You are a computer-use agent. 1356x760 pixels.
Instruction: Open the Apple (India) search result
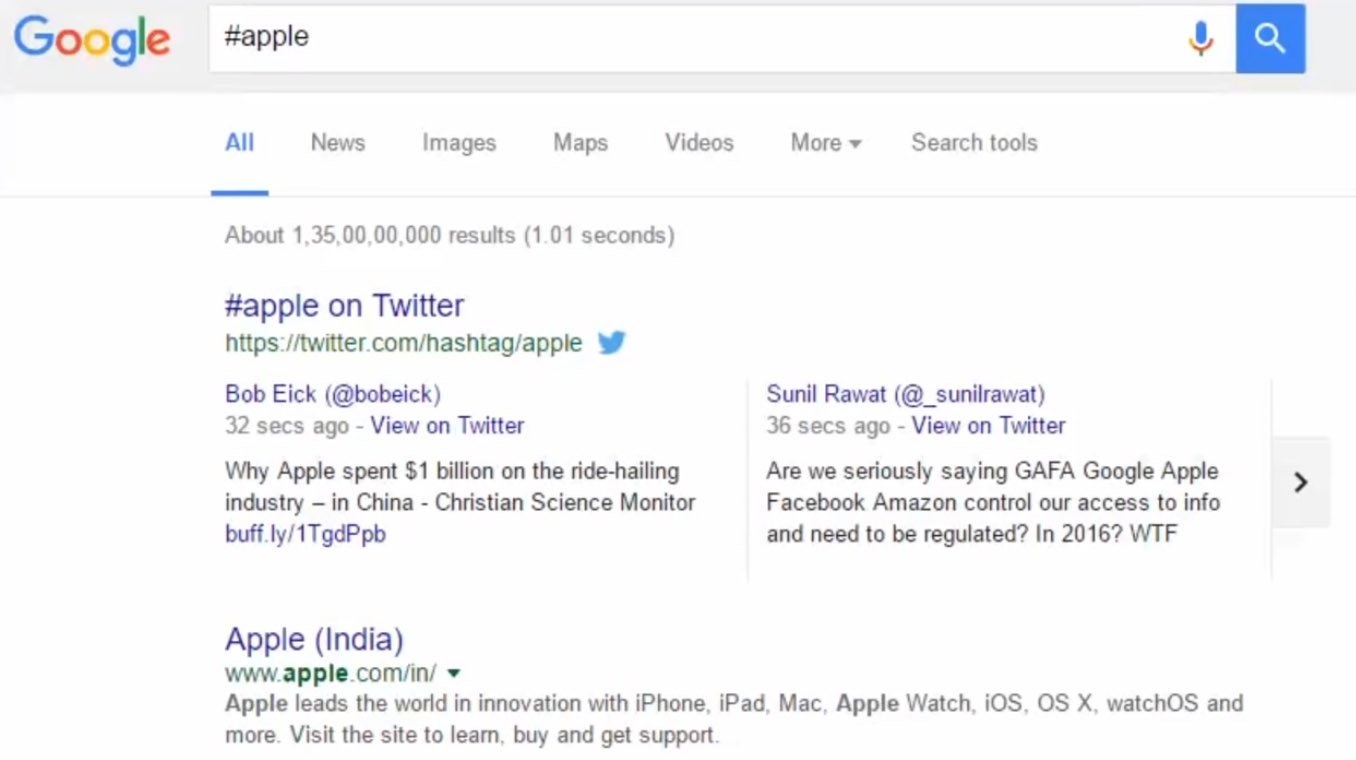(314, 639)
